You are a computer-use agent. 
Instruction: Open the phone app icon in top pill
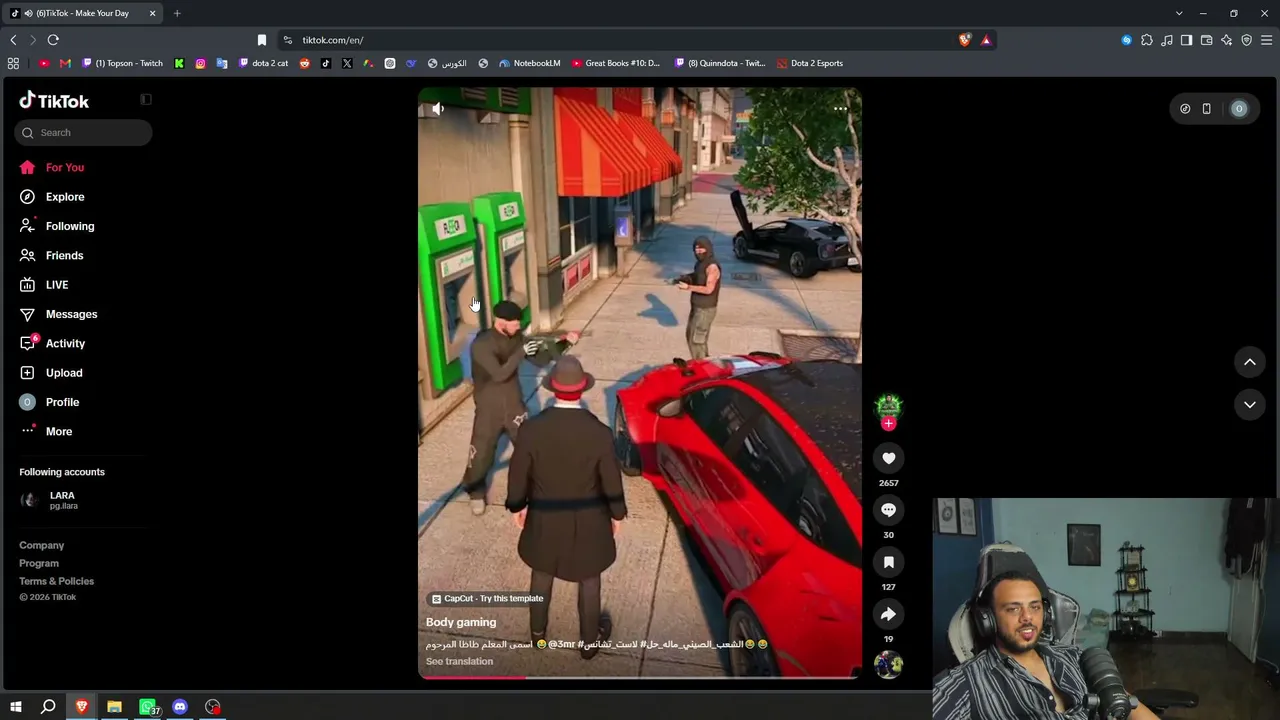pos(1206,109)
